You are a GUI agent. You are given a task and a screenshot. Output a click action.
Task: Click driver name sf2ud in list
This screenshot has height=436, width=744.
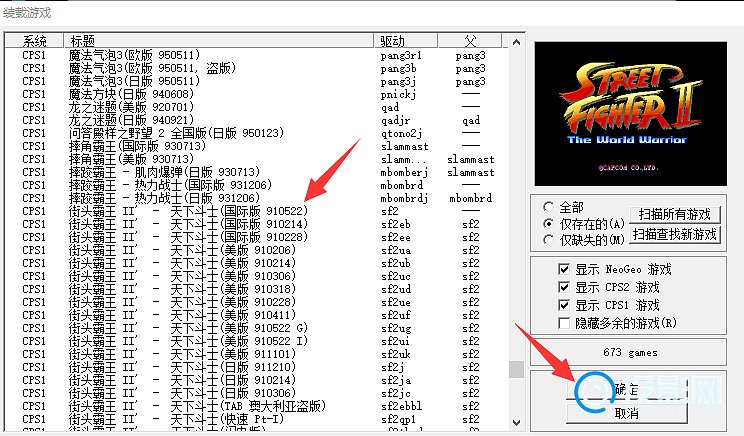[x=396, y=289]
